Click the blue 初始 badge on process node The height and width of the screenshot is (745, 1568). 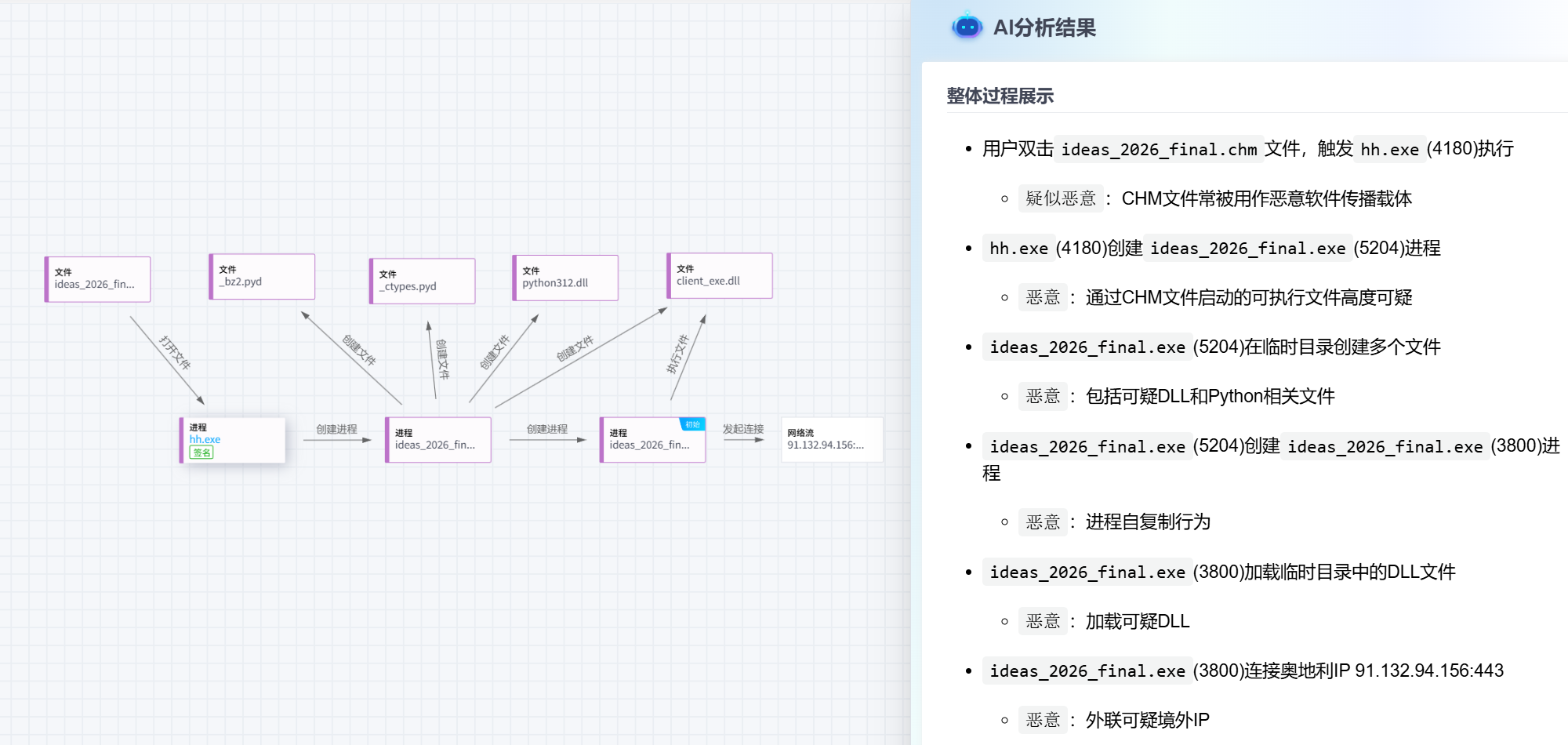pos(692,424)
